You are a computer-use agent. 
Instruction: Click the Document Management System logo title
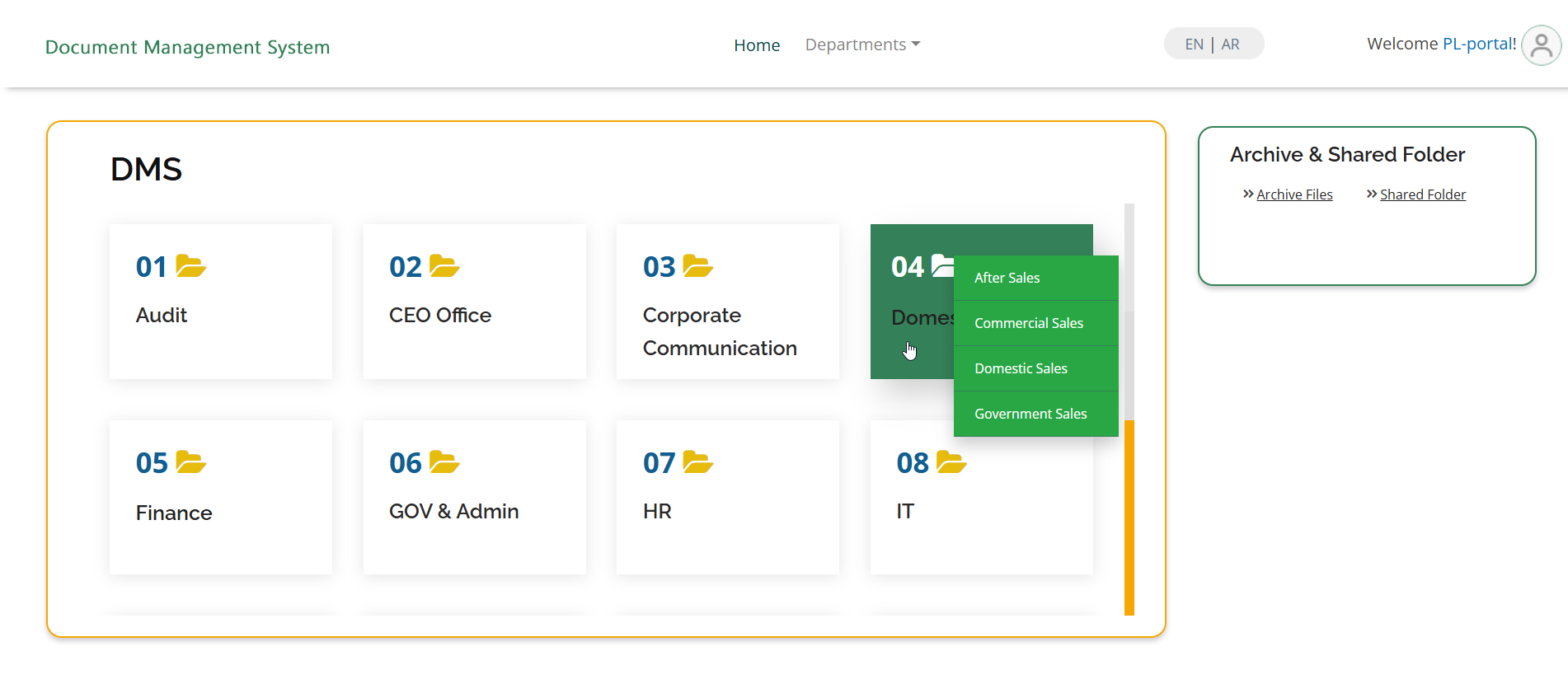[x=187, y=47]
